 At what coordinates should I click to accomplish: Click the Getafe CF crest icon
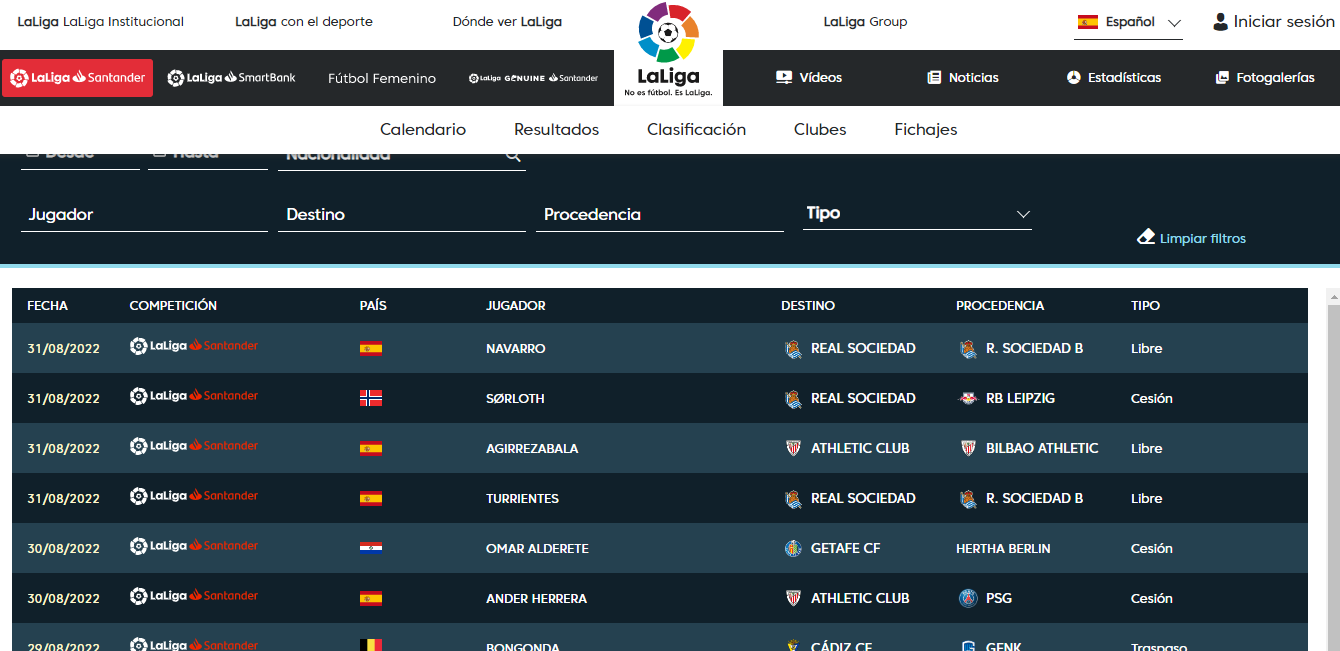793,548
